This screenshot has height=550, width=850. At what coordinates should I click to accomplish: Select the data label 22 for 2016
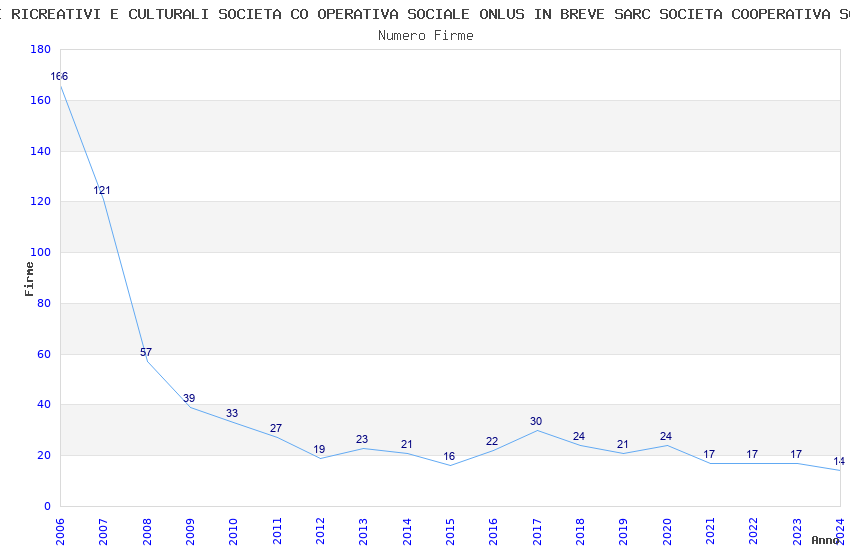(492, 442)
